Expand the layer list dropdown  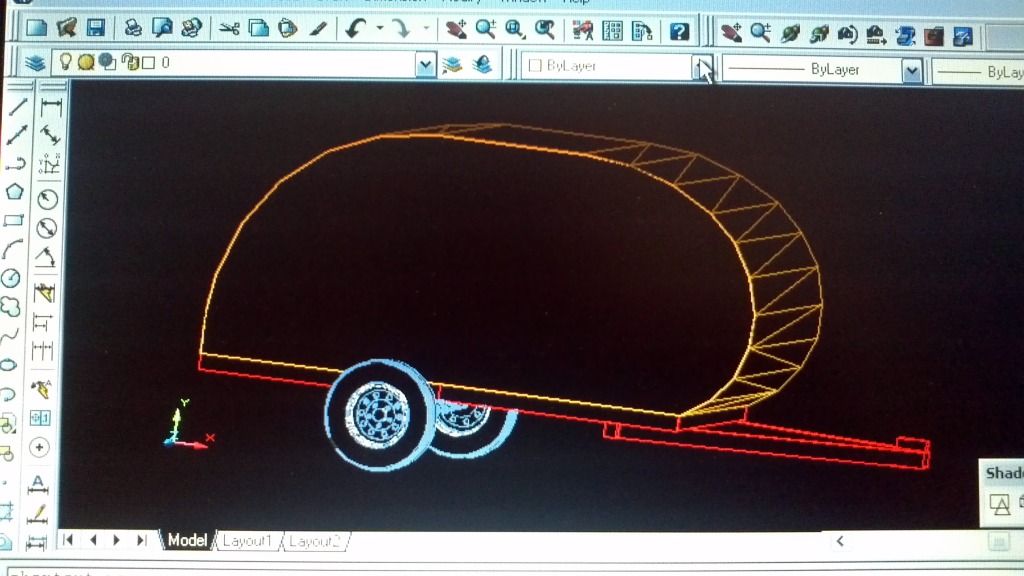(x=425, y=65)
